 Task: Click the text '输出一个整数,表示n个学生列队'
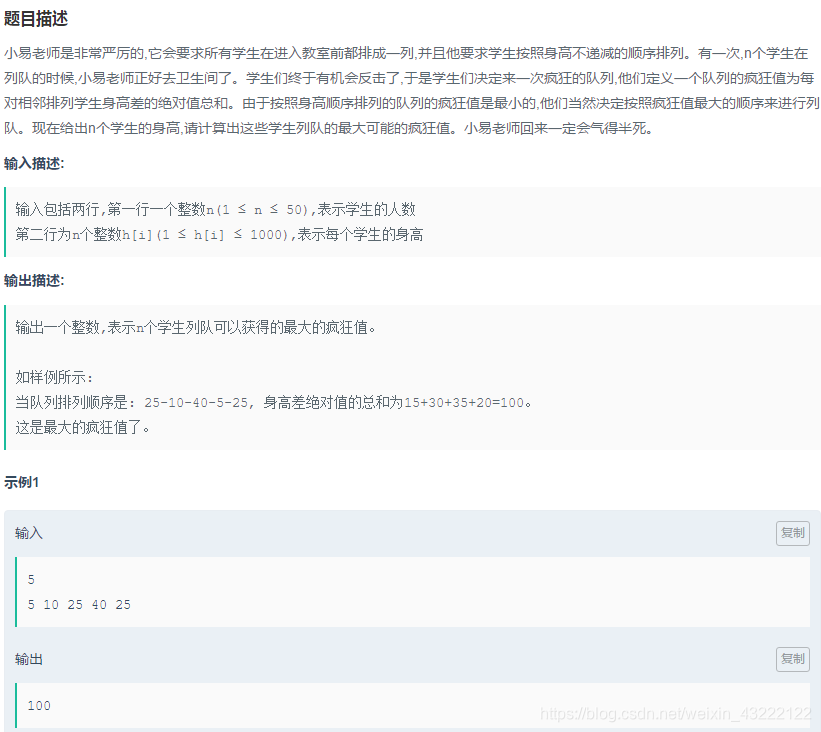coord(114,327)
